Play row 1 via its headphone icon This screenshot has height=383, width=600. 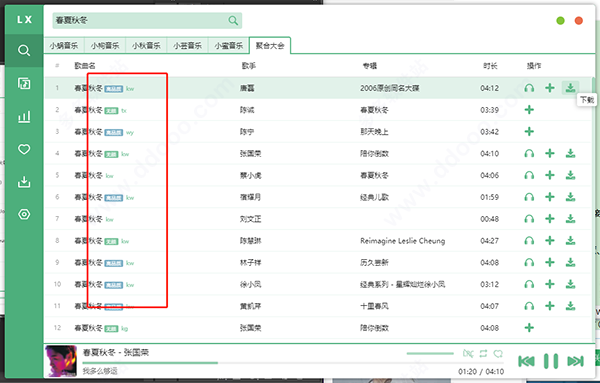pyautogui.click(x=529, y=88)
